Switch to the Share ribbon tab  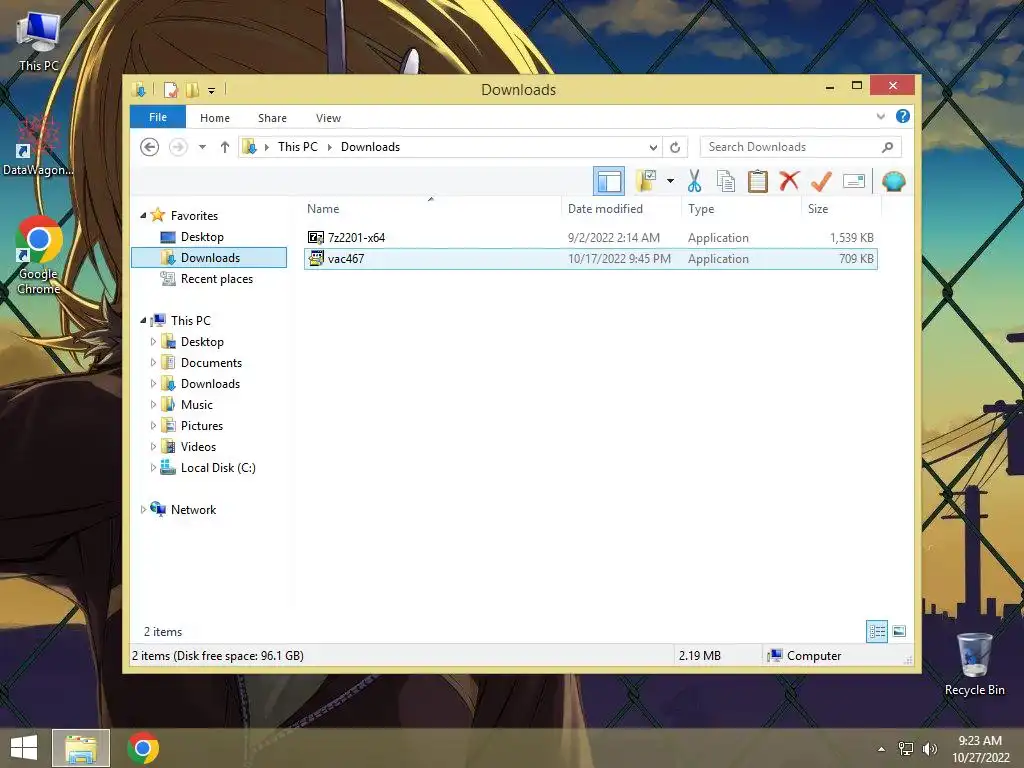pos(272,118)
